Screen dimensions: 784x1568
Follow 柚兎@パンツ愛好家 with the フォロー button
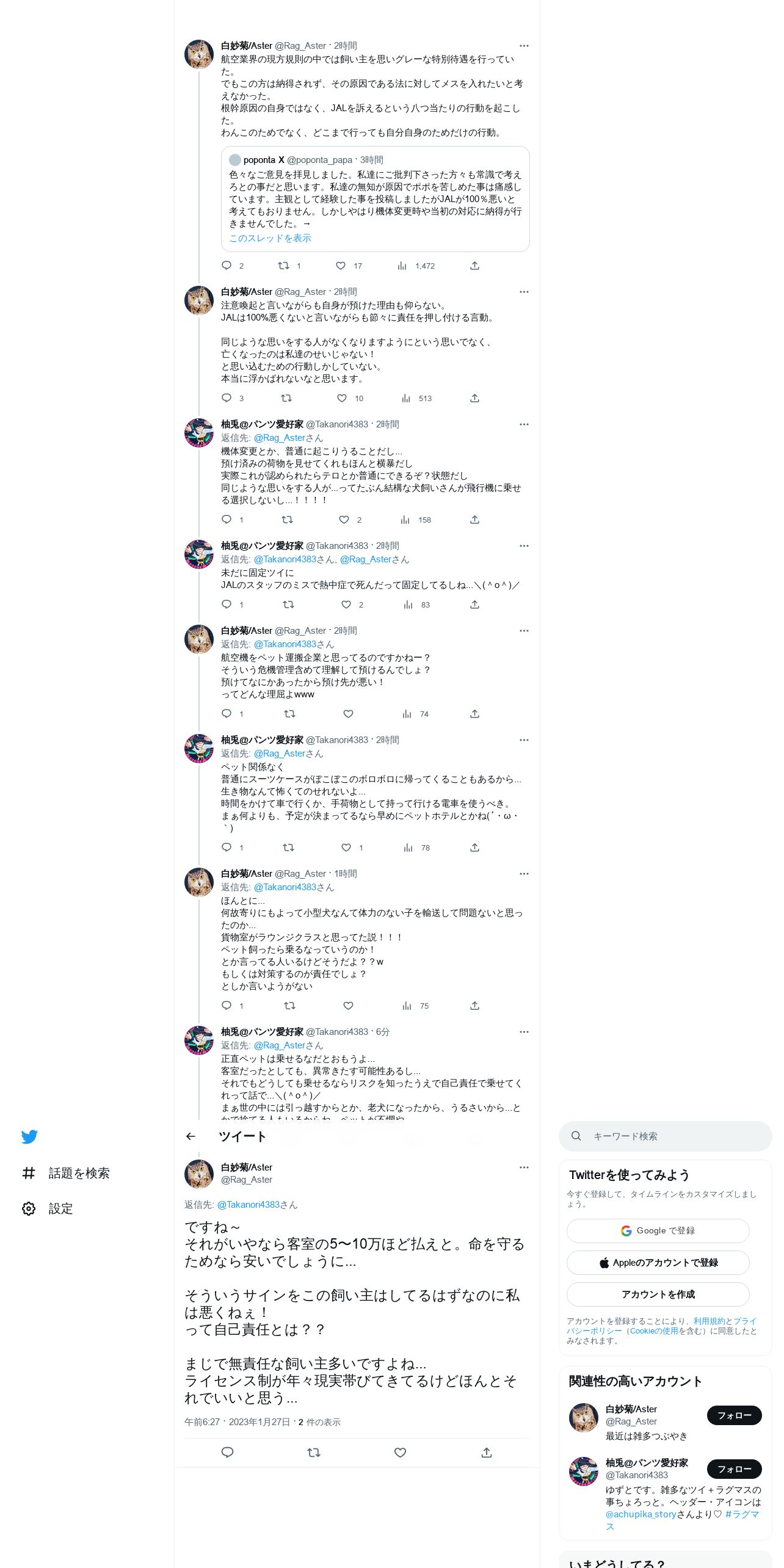(x=734, y=1468)
